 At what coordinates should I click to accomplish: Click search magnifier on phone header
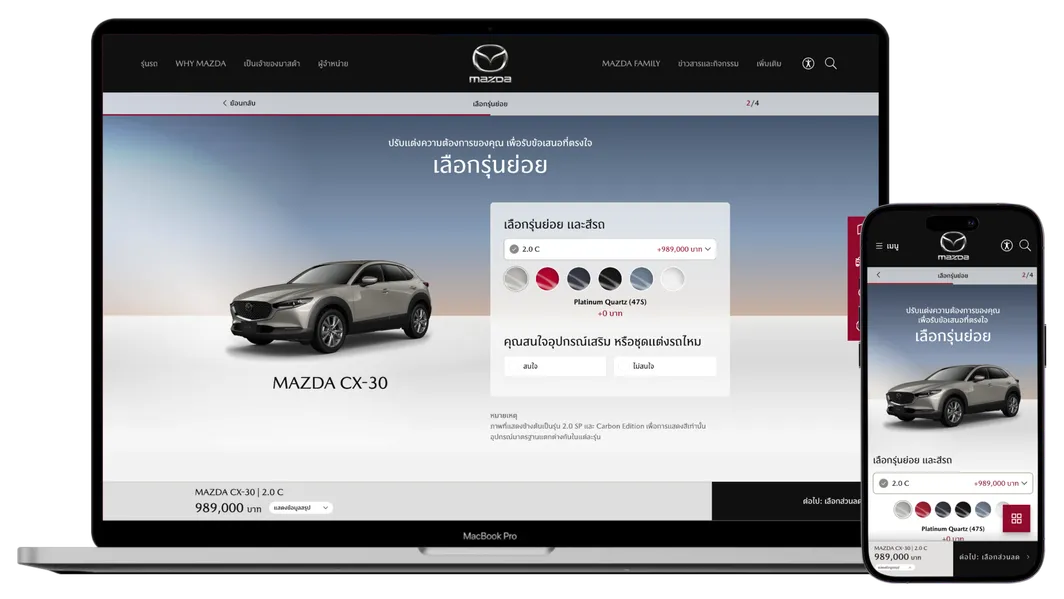1025,246
